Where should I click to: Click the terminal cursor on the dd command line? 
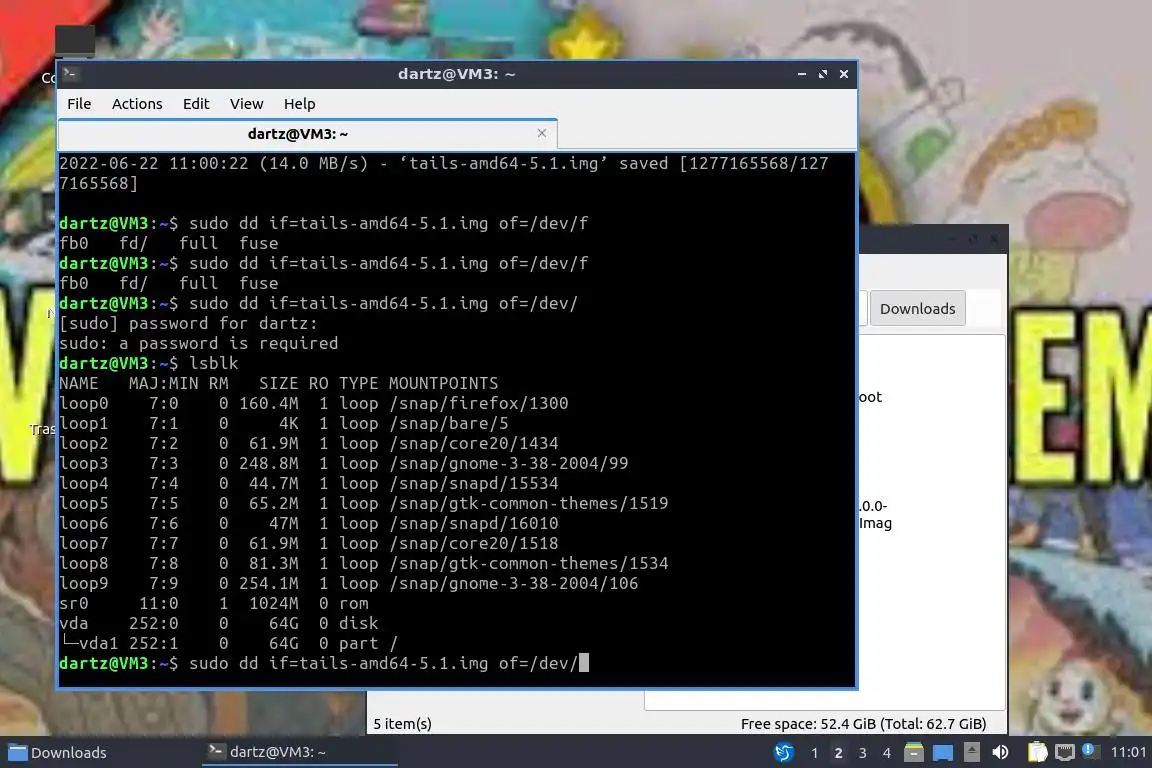pos(584,663)
